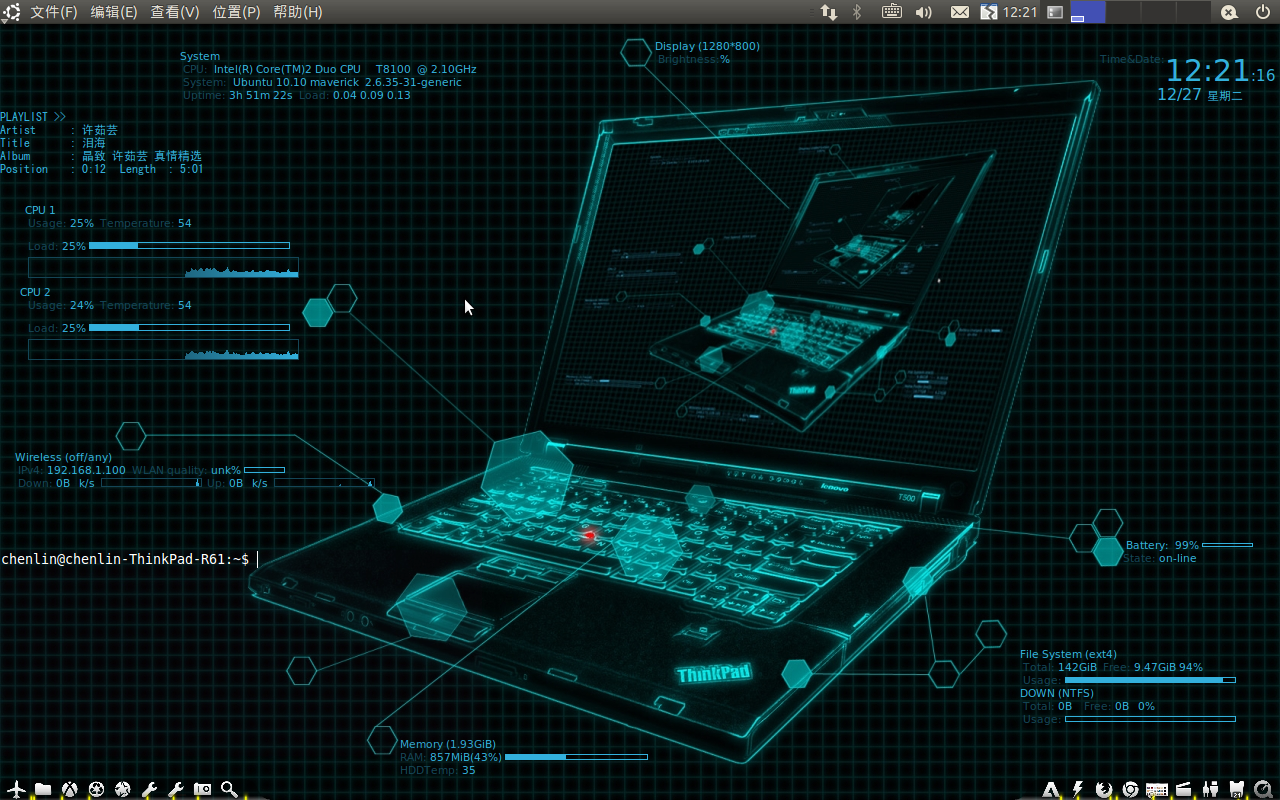Click the Memory RAM usage bar
Image resolution: width=1280 pixels, height=800 pixels.
pyautogui.click(x=576, y=757)
